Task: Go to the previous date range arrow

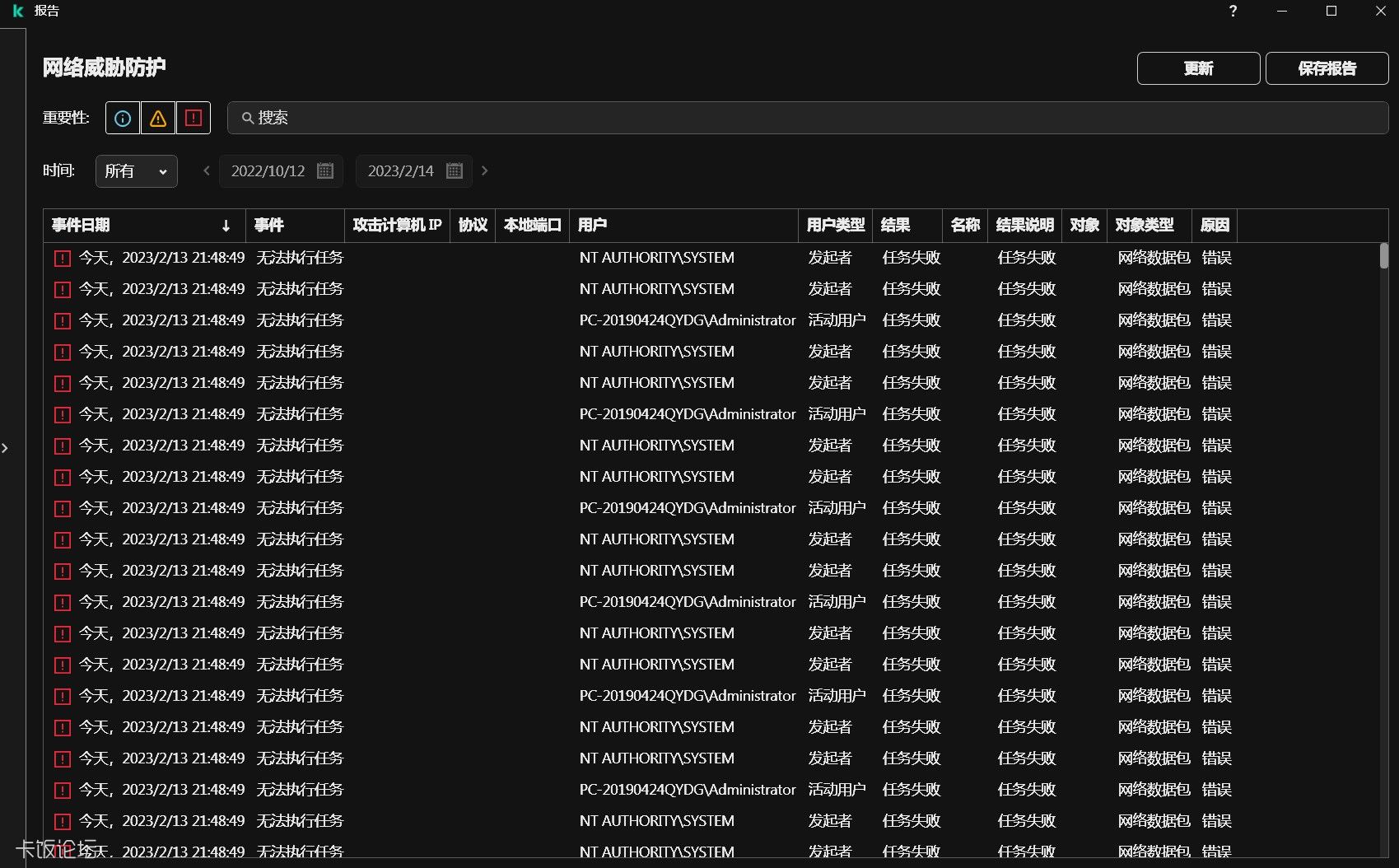Action: (x=207, y=170)
